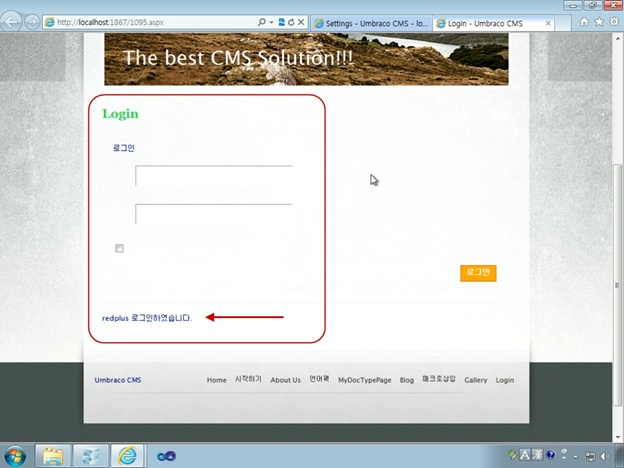Click the orange 로그인 button
The height and width of the screenshot is (468, 624).
click(478, 273)
